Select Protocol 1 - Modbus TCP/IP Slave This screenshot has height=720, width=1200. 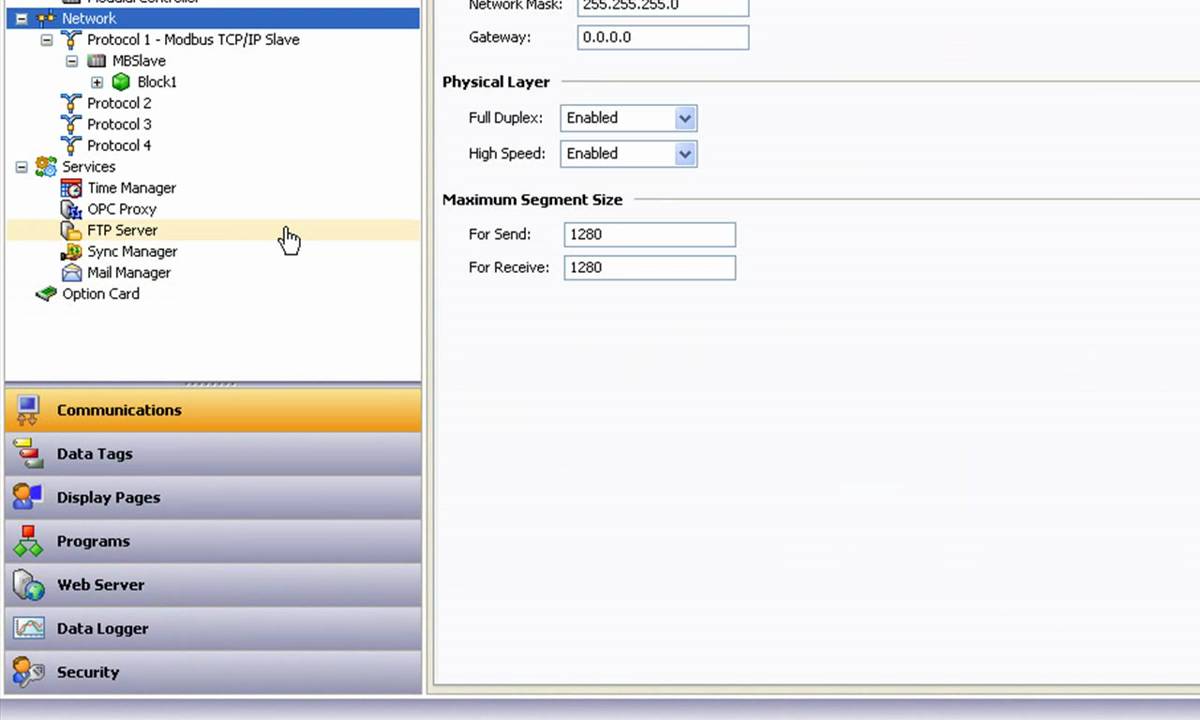tap(193, 40)
